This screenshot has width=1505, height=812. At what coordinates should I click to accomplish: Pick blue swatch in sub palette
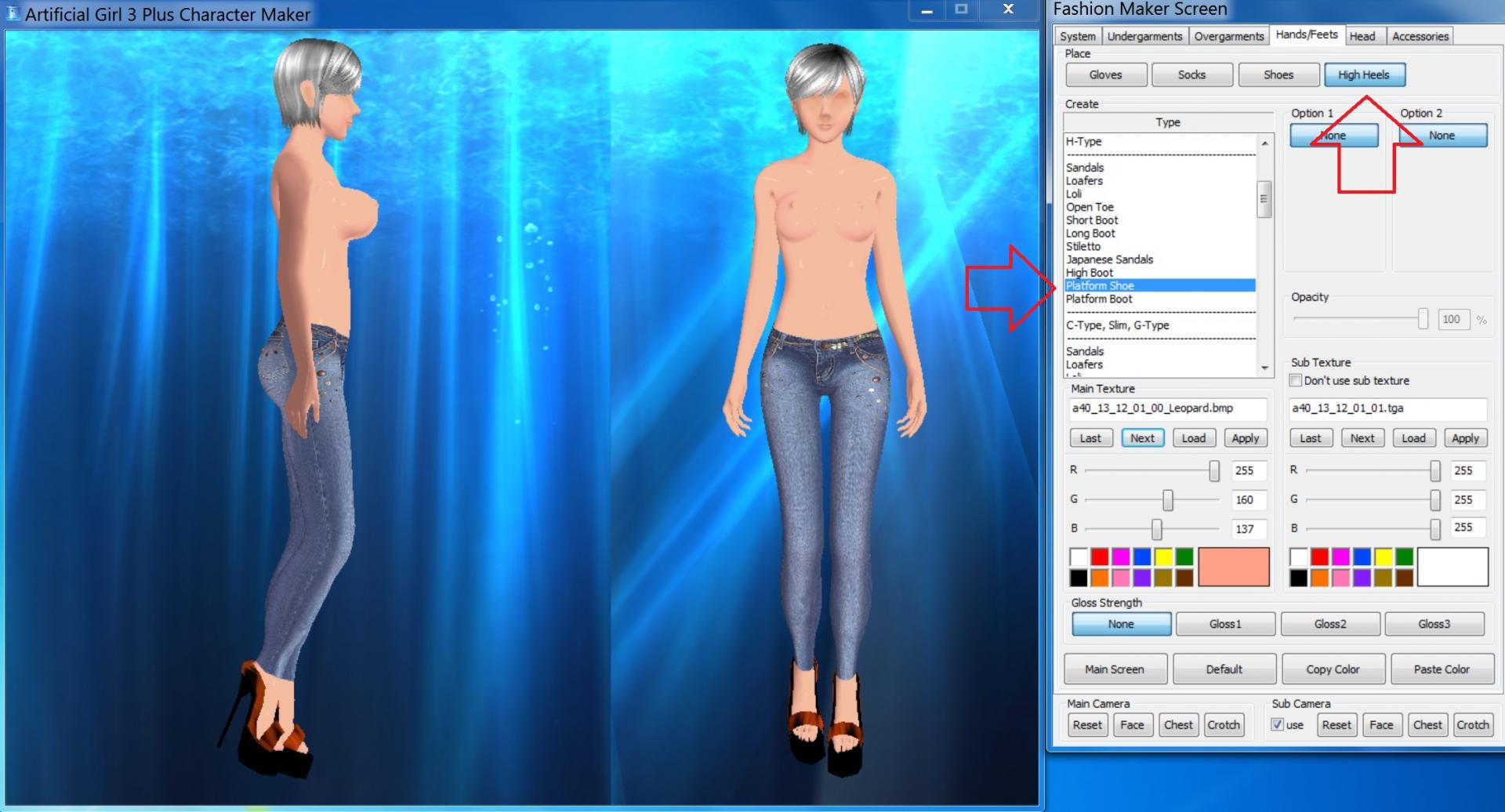(x=1363, y=556)
